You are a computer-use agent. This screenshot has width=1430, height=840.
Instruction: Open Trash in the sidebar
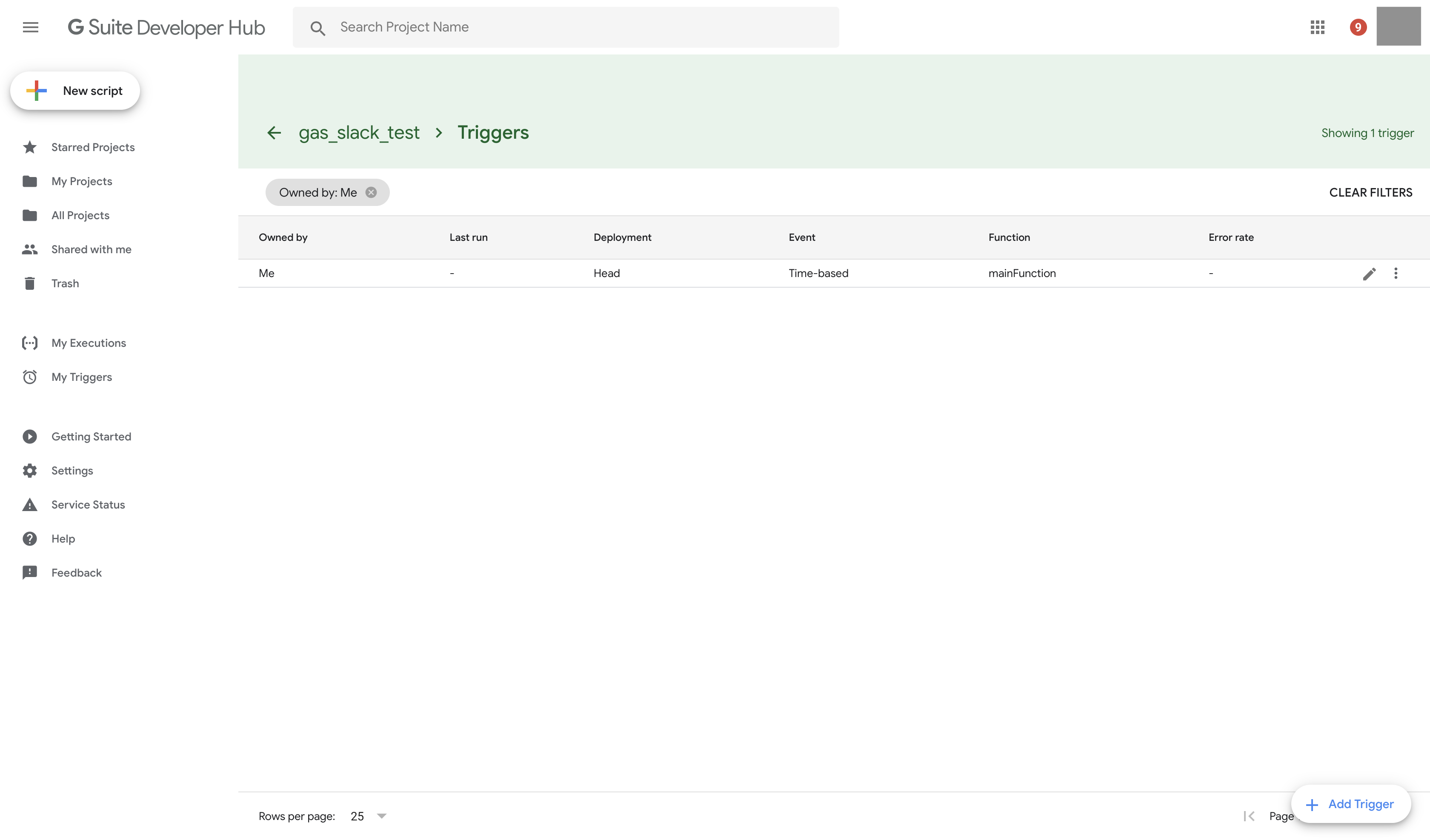click(65, 284)
